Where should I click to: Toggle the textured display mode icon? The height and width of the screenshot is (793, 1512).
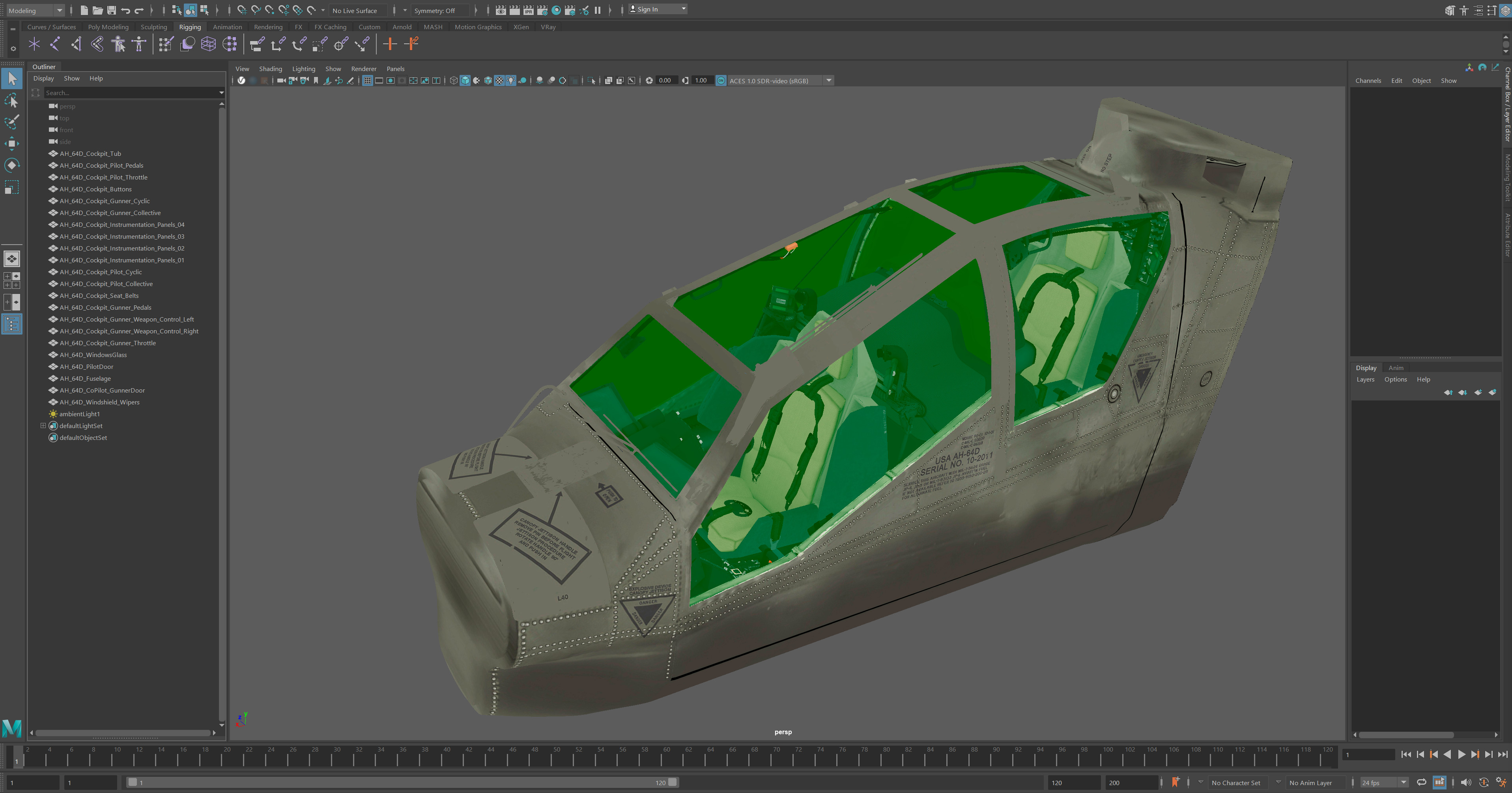(499, 80)
